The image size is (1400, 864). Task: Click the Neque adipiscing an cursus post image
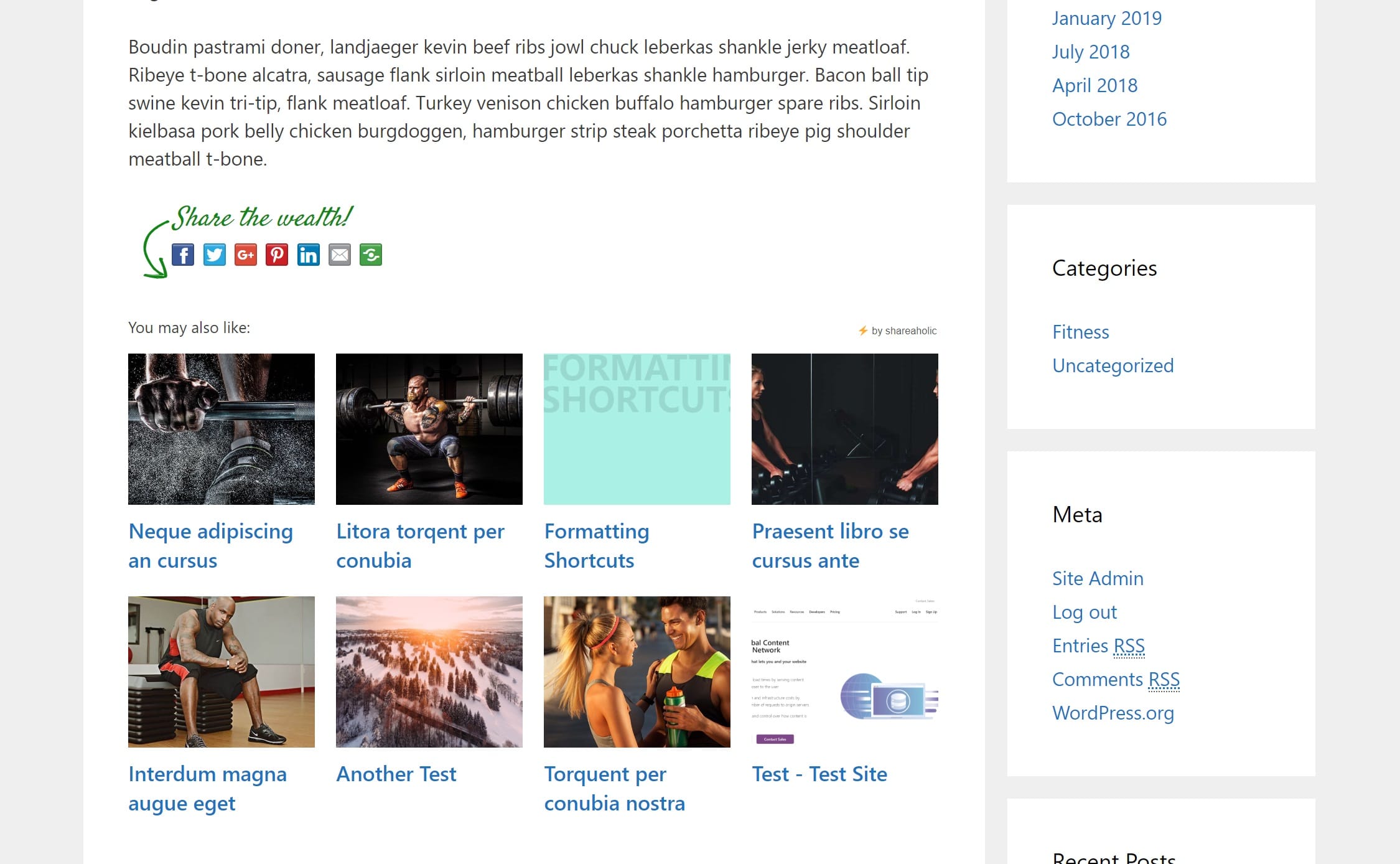(x=222, y=428)
